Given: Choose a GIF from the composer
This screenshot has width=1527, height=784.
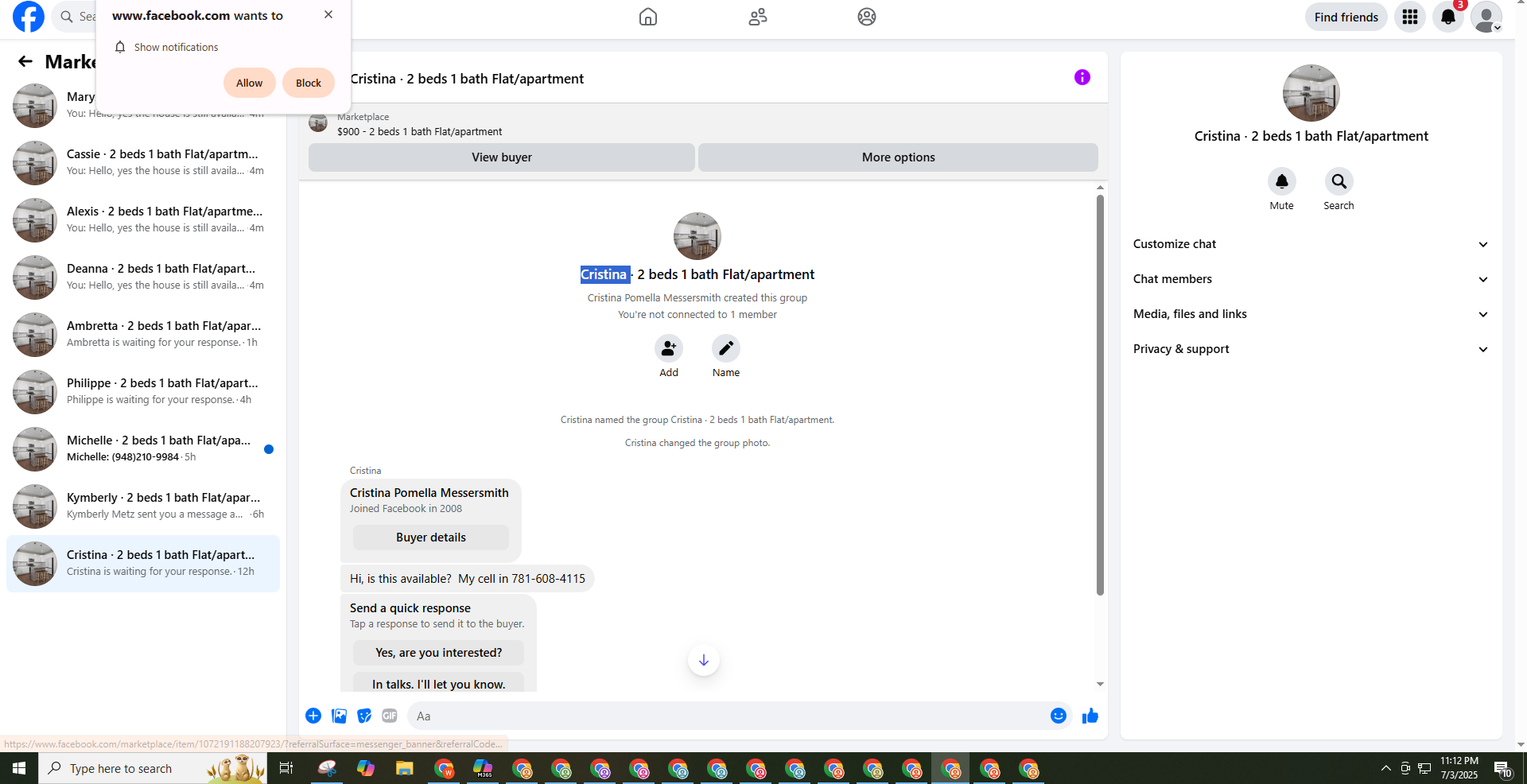Looking at the screenshot, I should coord(390,716).
